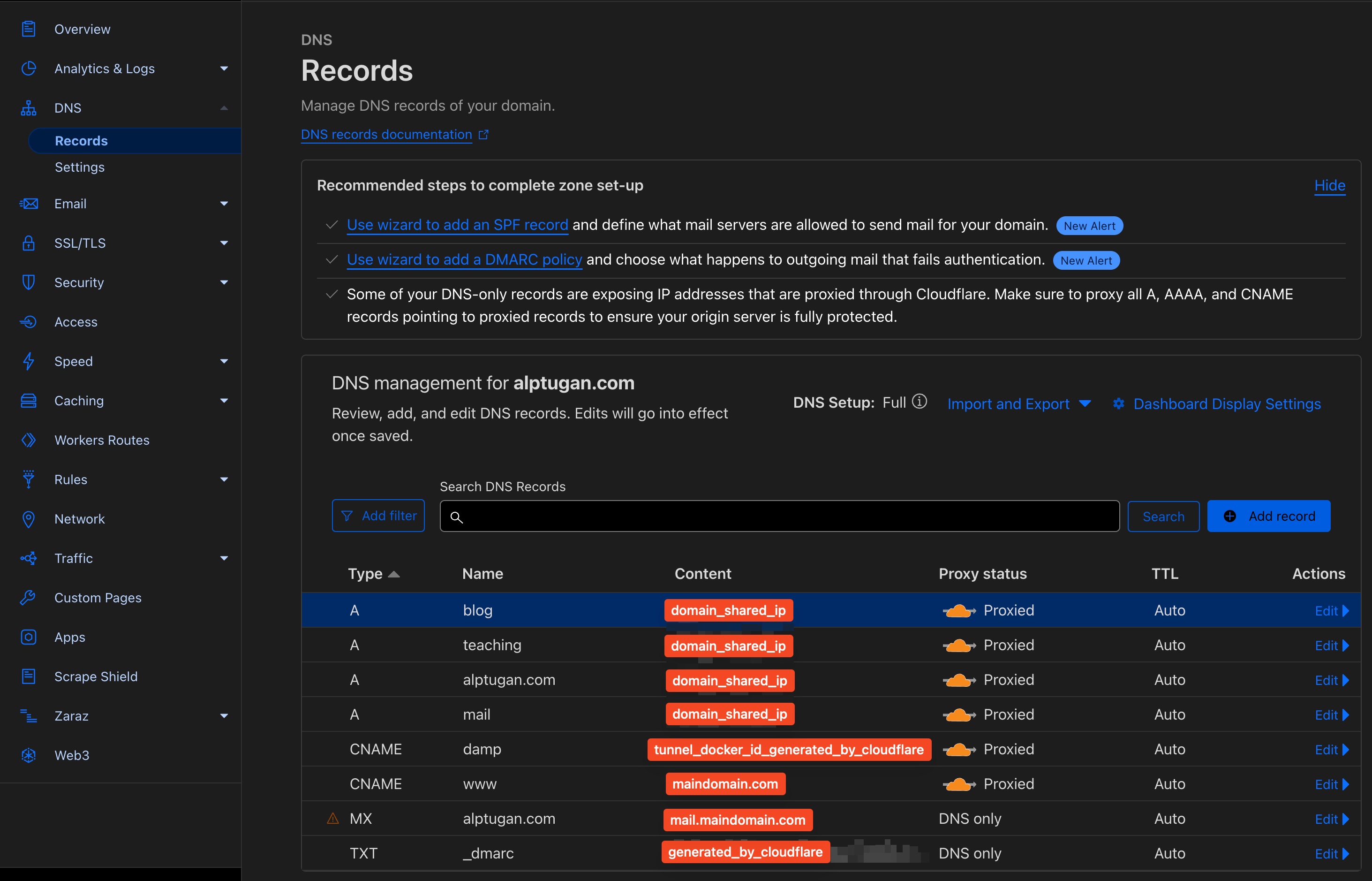Click the mail.maindomain.com content cell
Screen dimensions: 1372x881
coord(738,820)
